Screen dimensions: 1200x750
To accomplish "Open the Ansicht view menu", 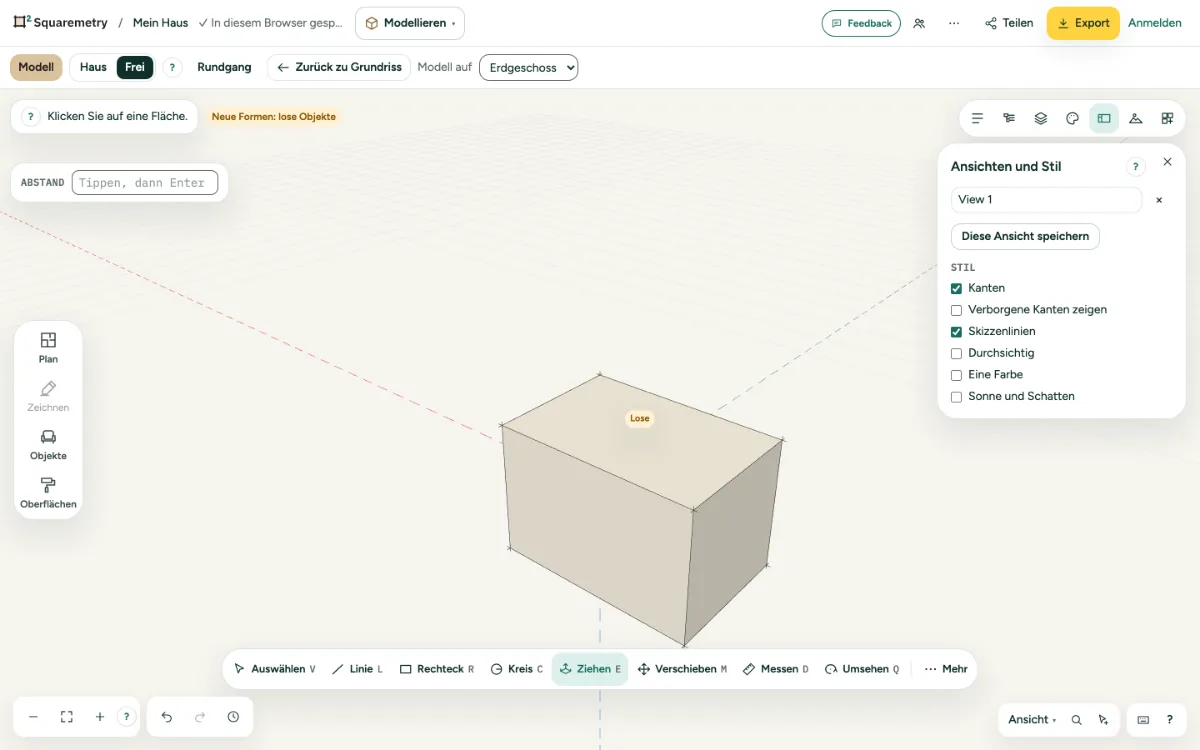I will click(1032, 720).
